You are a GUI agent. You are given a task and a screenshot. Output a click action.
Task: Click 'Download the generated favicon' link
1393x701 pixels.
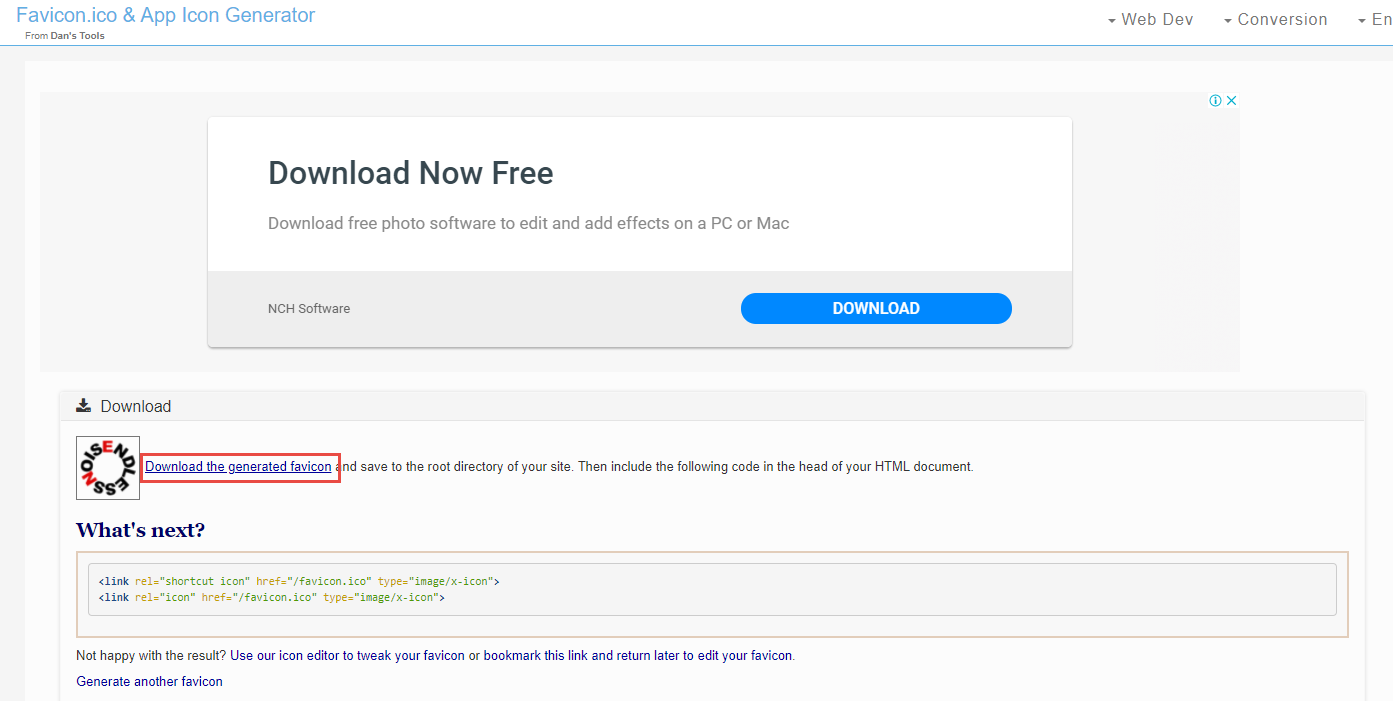click(238, 467)
